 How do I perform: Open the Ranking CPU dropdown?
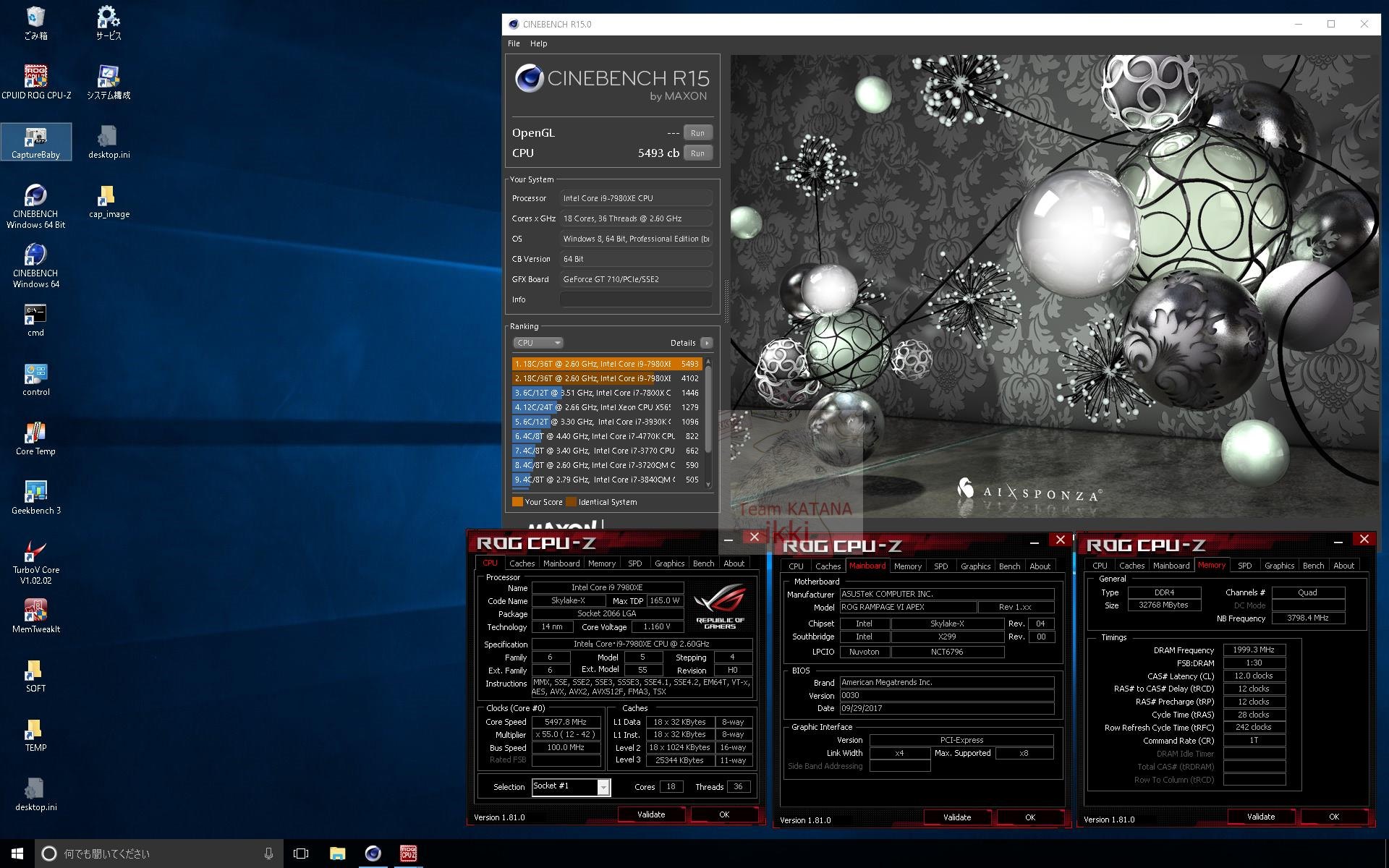coord(538,343)
